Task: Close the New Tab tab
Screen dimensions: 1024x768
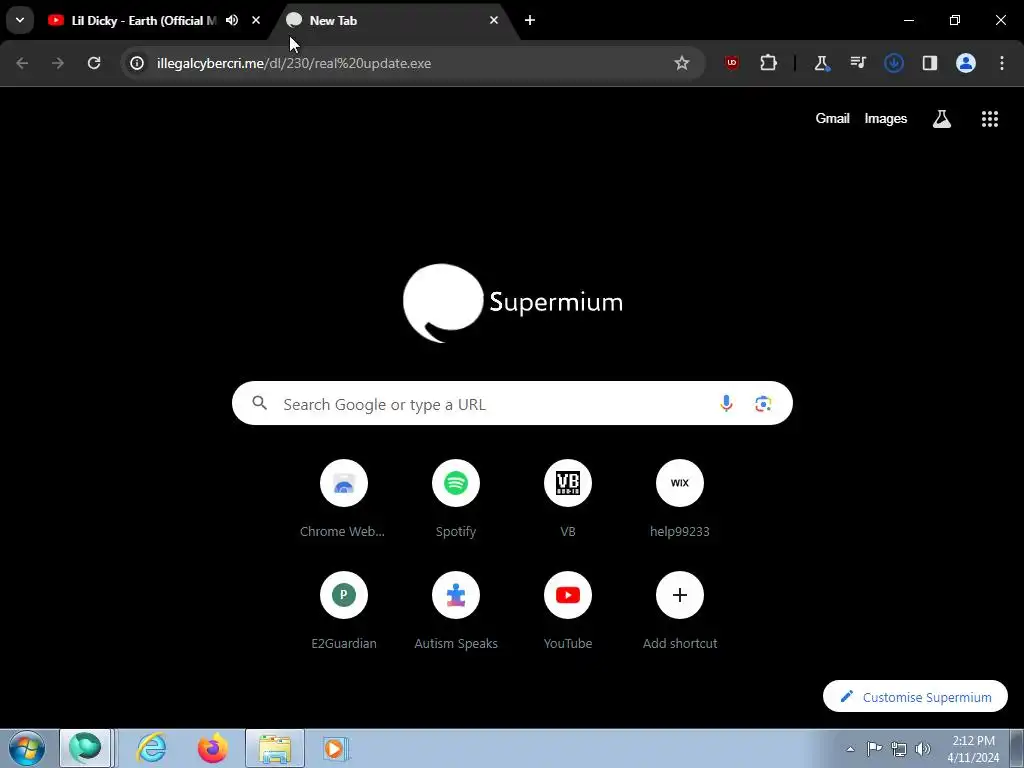Action: tap(494, 20)
